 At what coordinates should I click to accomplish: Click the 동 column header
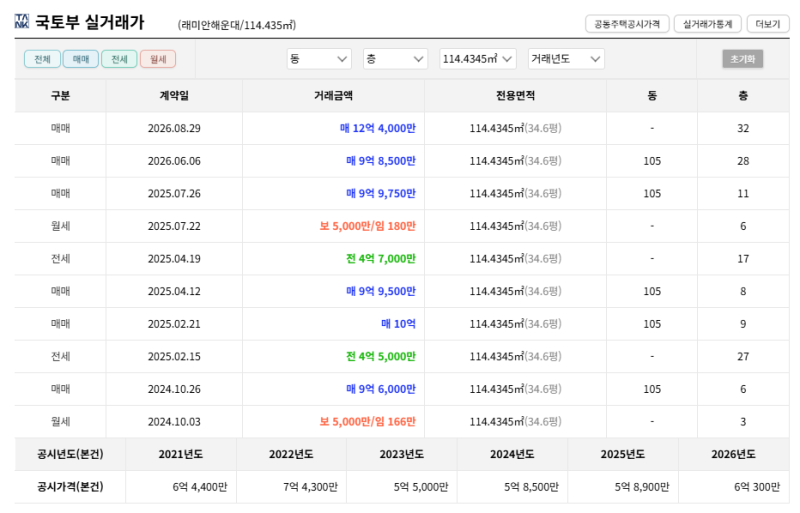tap(652, 95)
